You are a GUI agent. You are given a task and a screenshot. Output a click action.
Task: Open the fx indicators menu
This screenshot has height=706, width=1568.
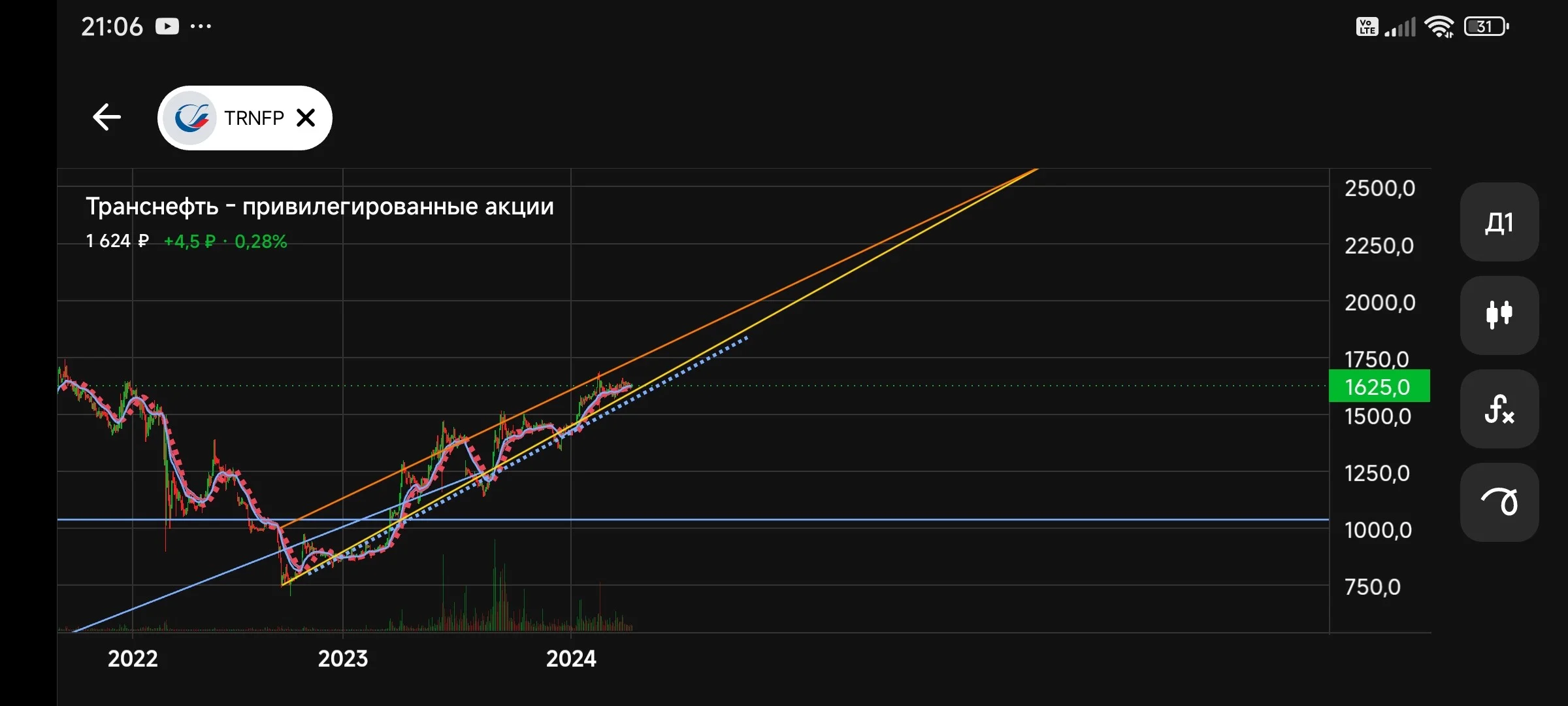pyautogui.click(x=1499, y=409)
